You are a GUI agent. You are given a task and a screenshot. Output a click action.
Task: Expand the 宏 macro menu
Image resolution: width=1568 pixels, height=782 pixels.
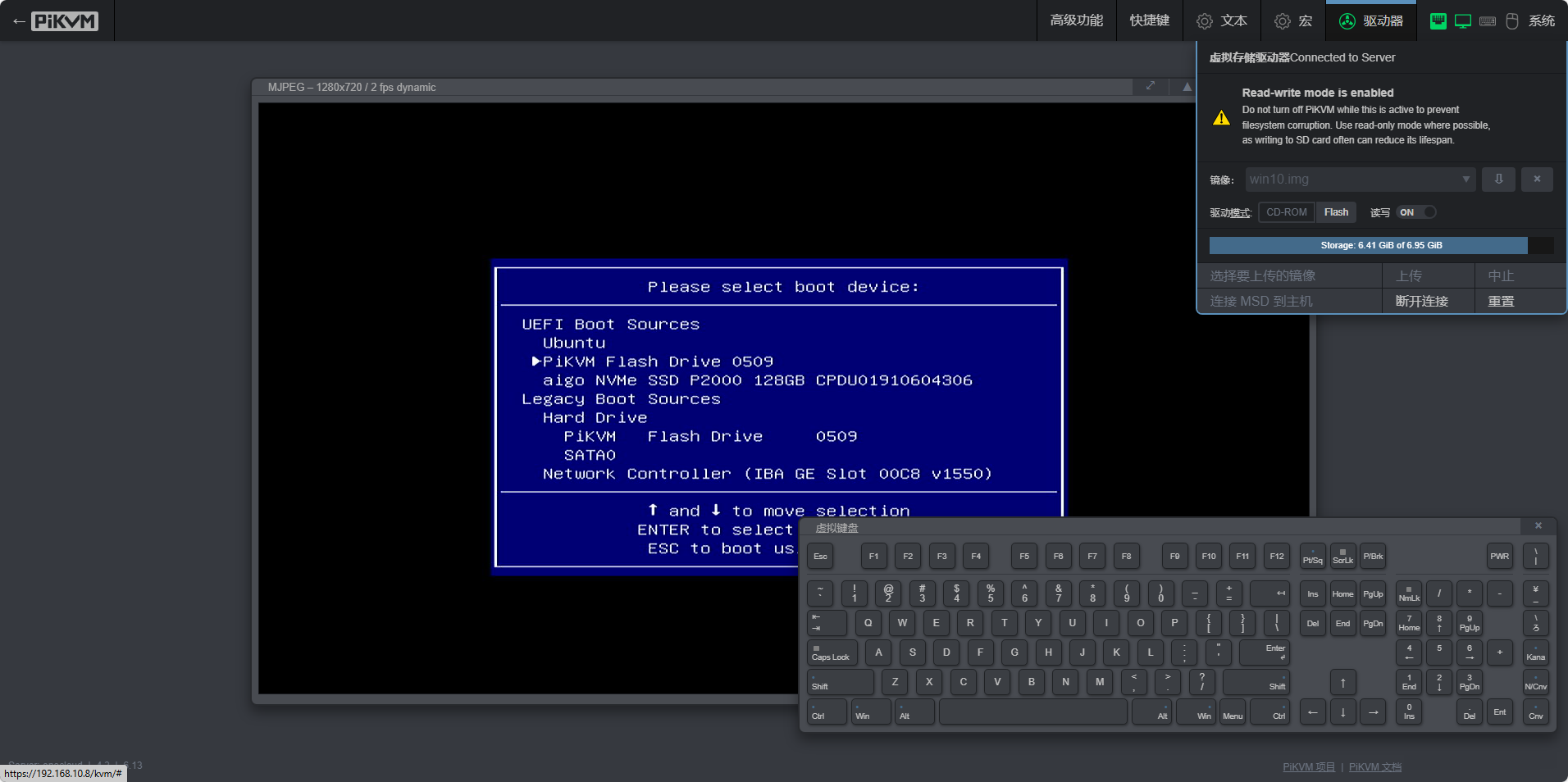[1293, 21]
